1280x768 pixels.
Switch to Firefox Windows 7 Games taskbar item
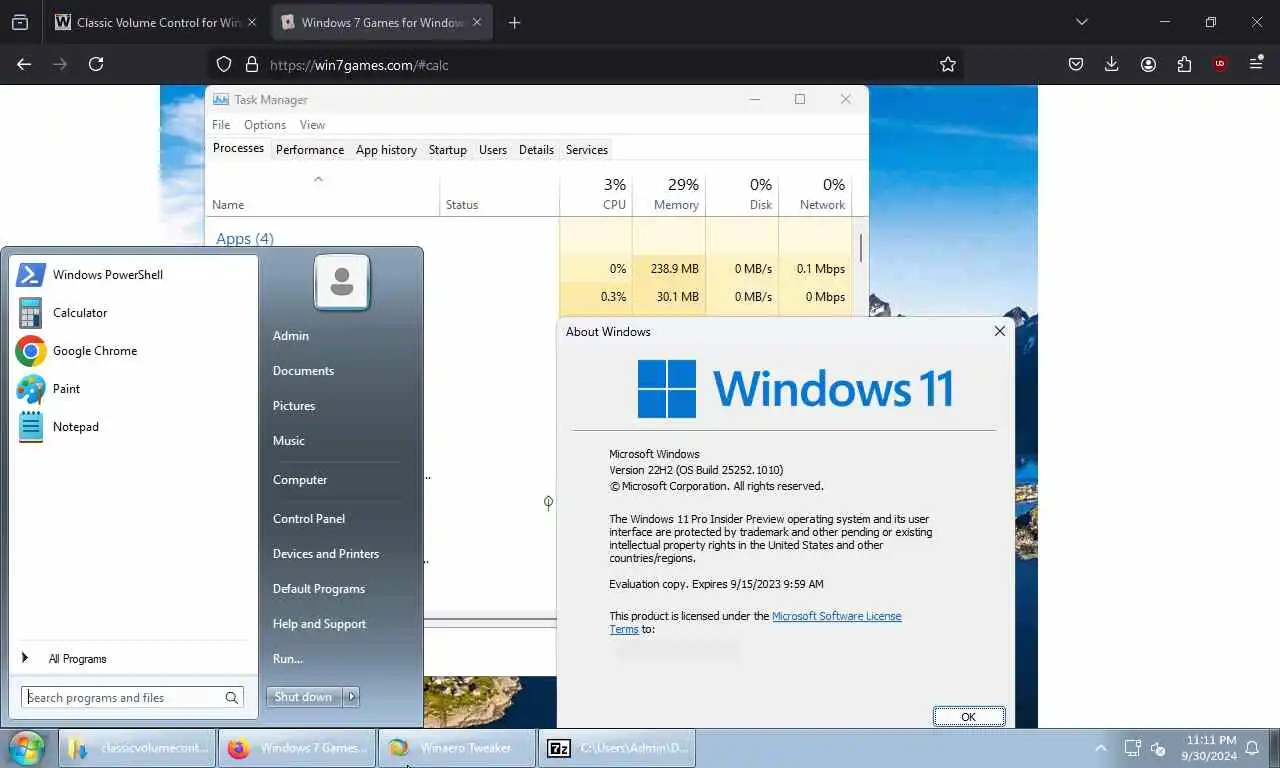pyautogui.click(x=297, y=748)
